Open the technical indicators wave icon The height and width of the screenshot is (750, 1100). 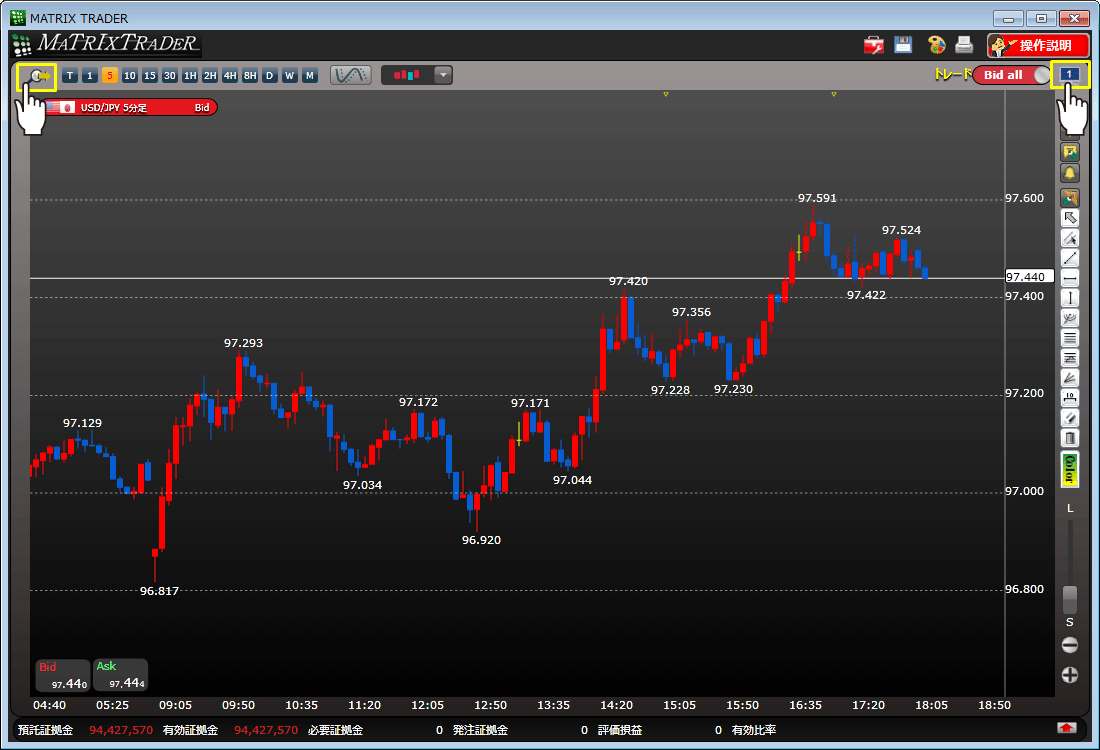click(350, 75)
